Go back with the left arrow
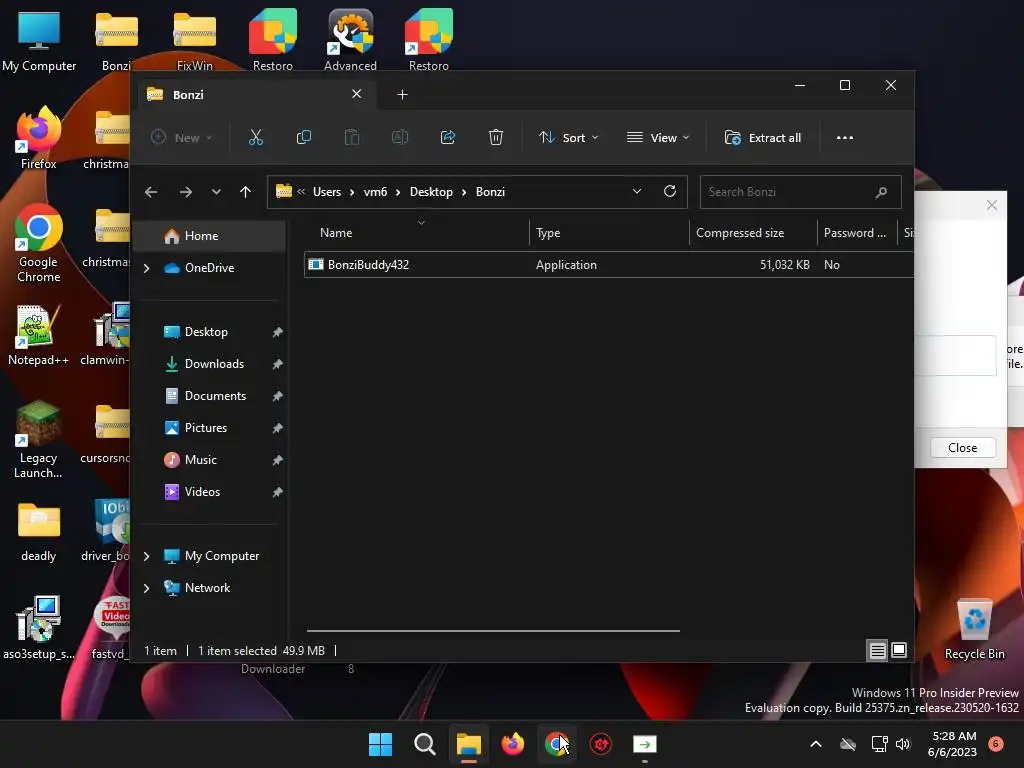Screen dimensions: 1024x768 (x=151, y=192)
